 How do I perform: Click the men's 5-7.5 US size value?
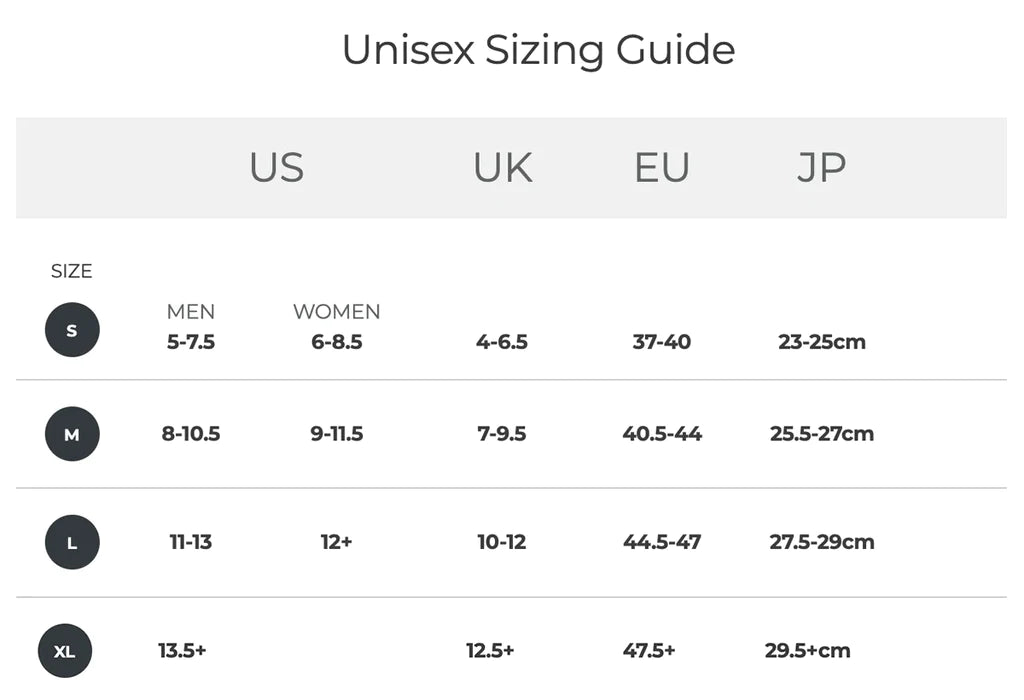[x=191, y=342]
